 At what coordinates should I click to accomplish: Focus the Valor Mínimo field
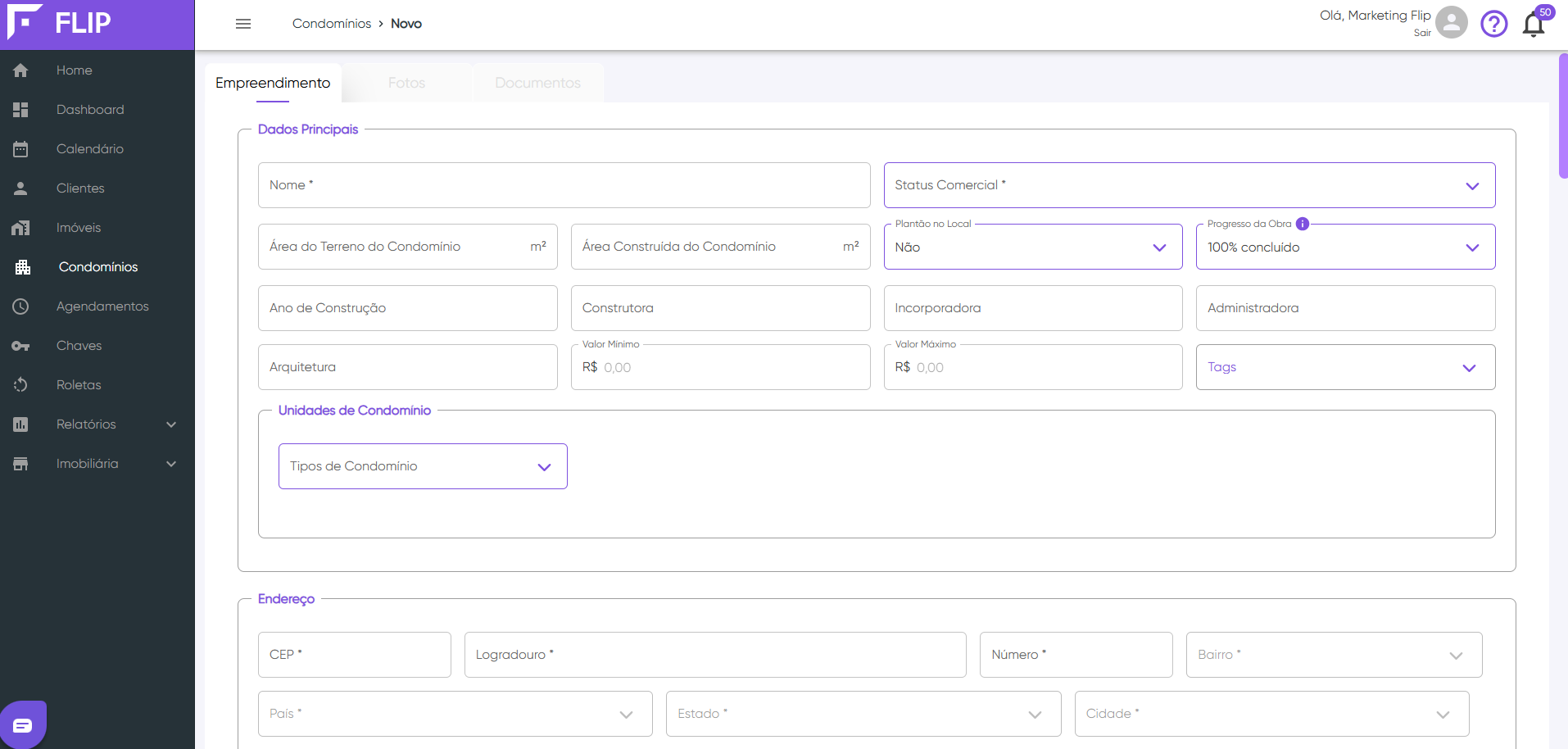coord(721,367)
